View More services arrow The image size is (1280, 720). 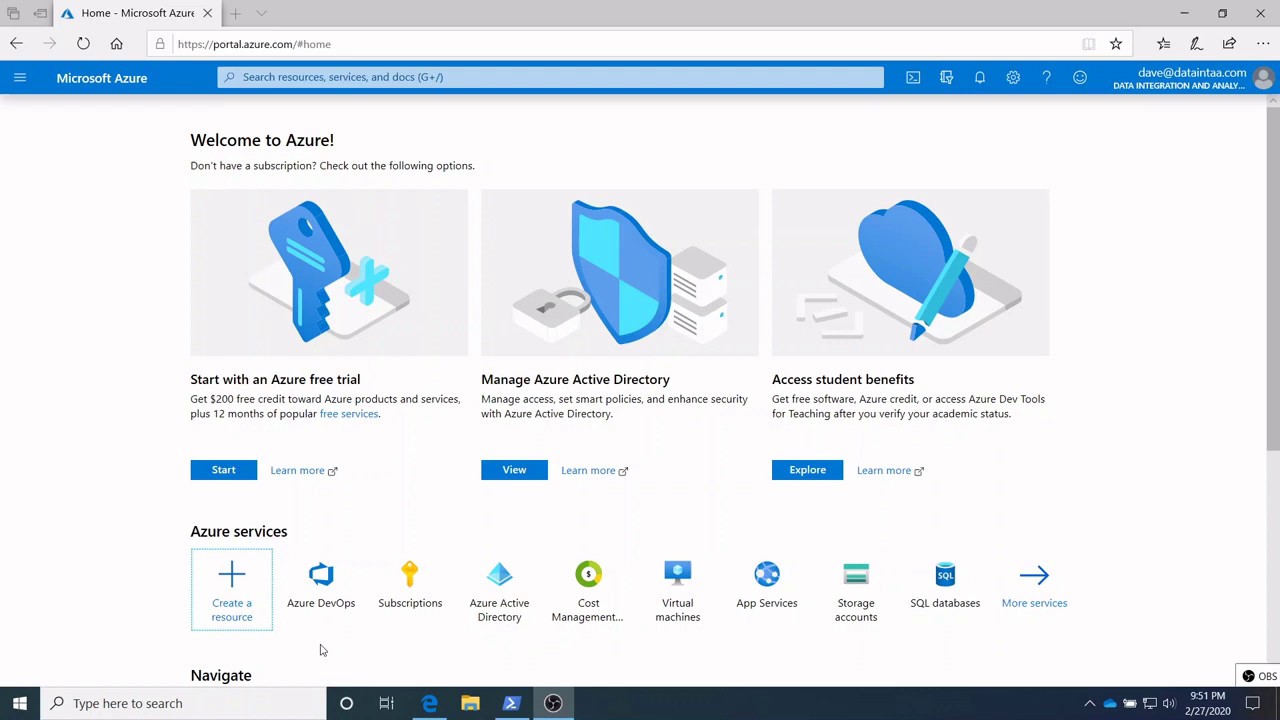(x=1034, y=586)
